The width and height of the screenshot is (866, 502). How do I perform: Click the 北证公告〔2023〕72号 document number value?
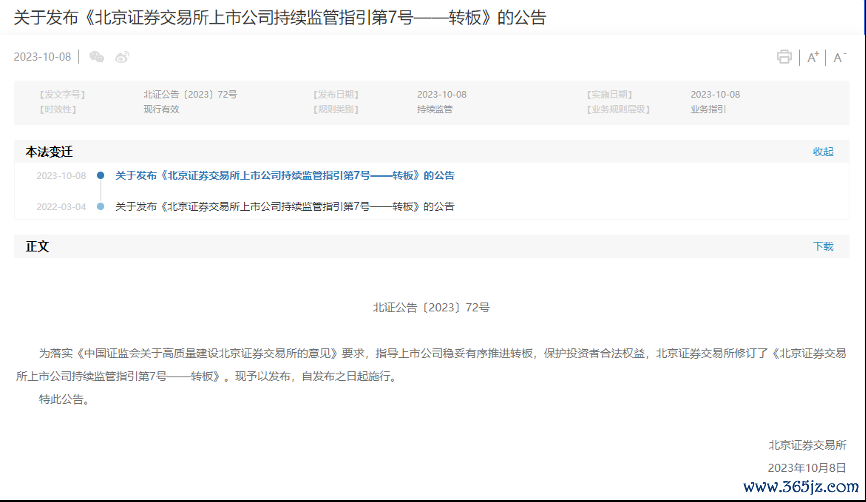click(x=190, y=94)
